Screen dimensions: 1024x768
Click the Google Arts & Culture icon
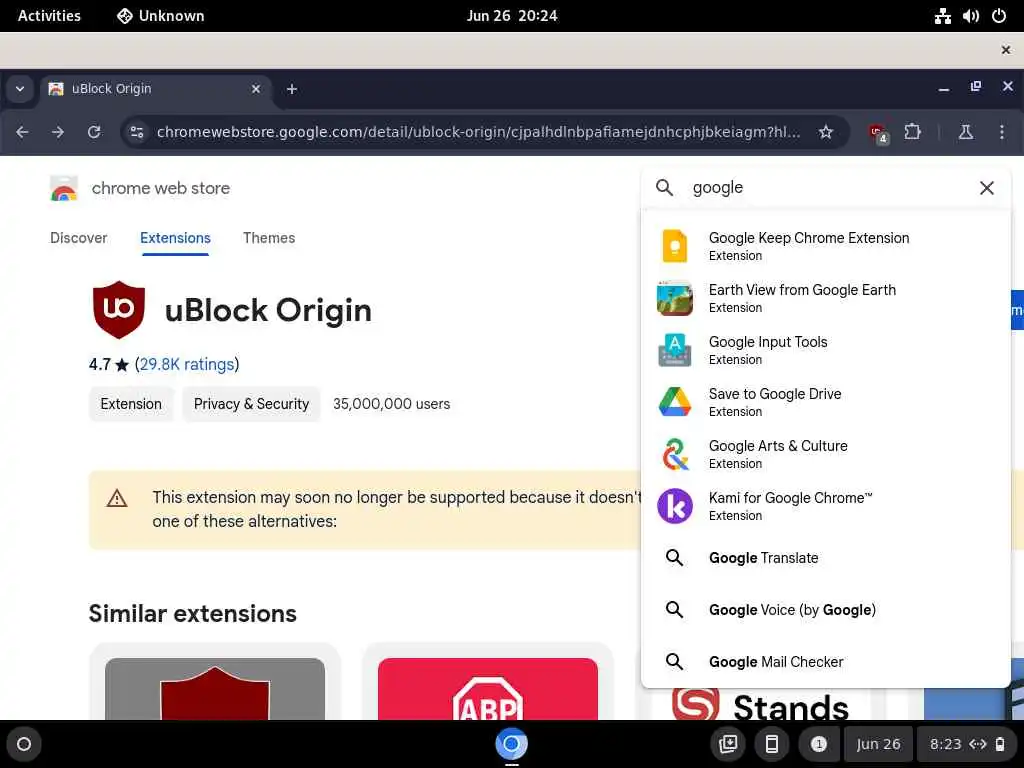675,454
